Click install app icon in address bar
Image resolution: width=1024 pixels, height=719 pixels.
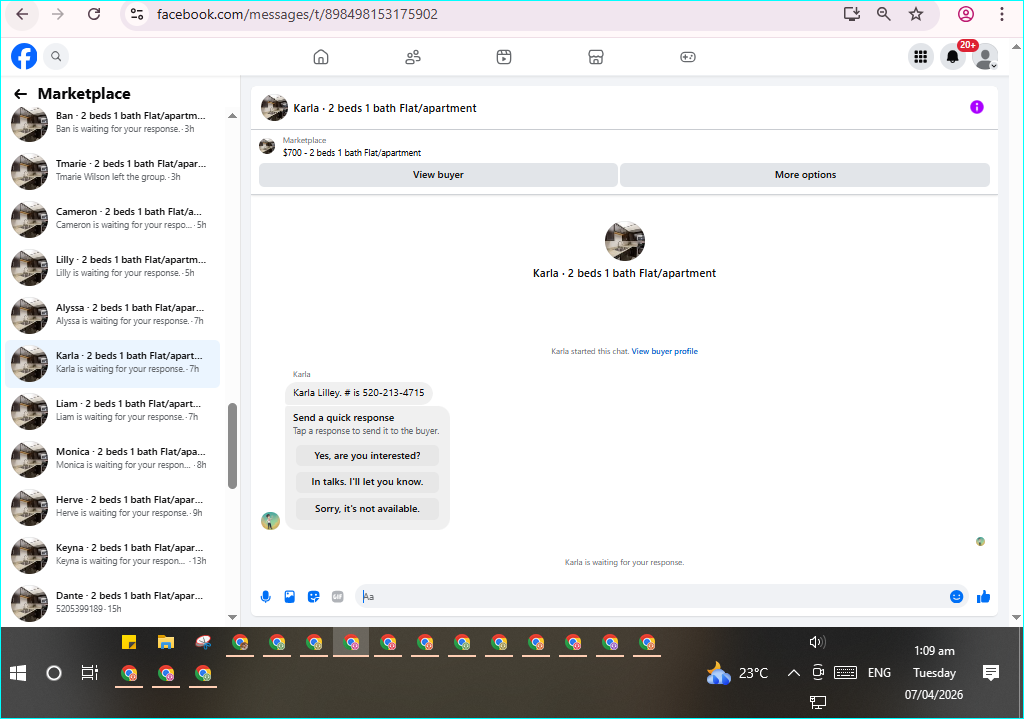[x=852, y=14]
